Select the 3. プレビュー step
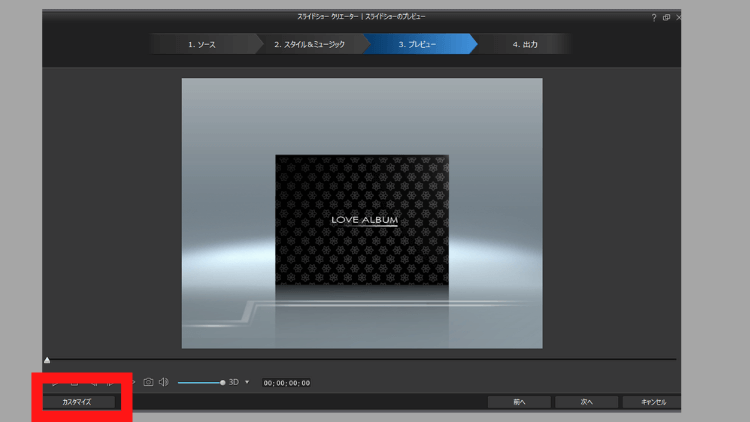This screenshot has height=422, width=750. pyautogui.click(x=417, y=45)
